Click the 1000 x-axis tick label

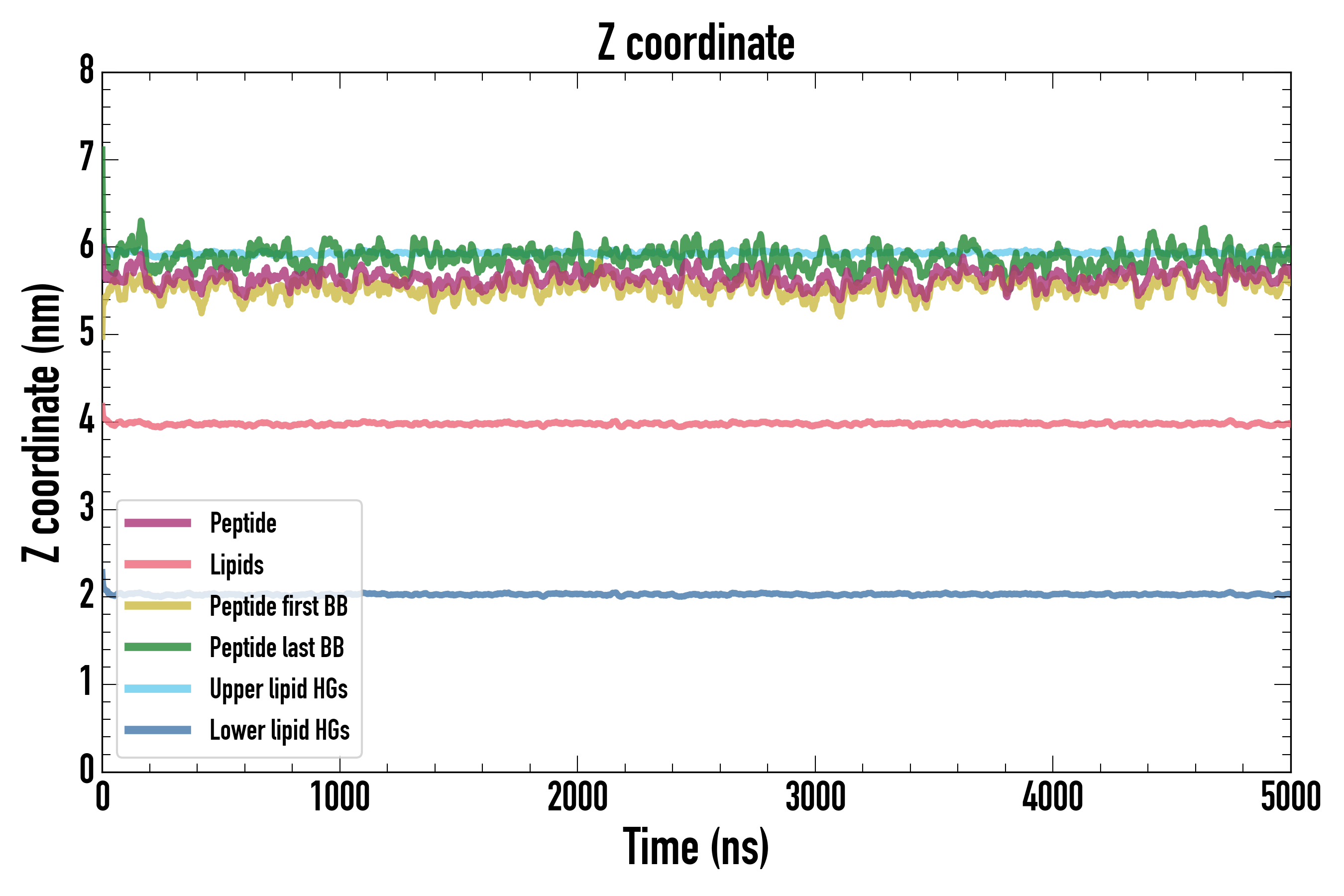click(x=340, y=797)
